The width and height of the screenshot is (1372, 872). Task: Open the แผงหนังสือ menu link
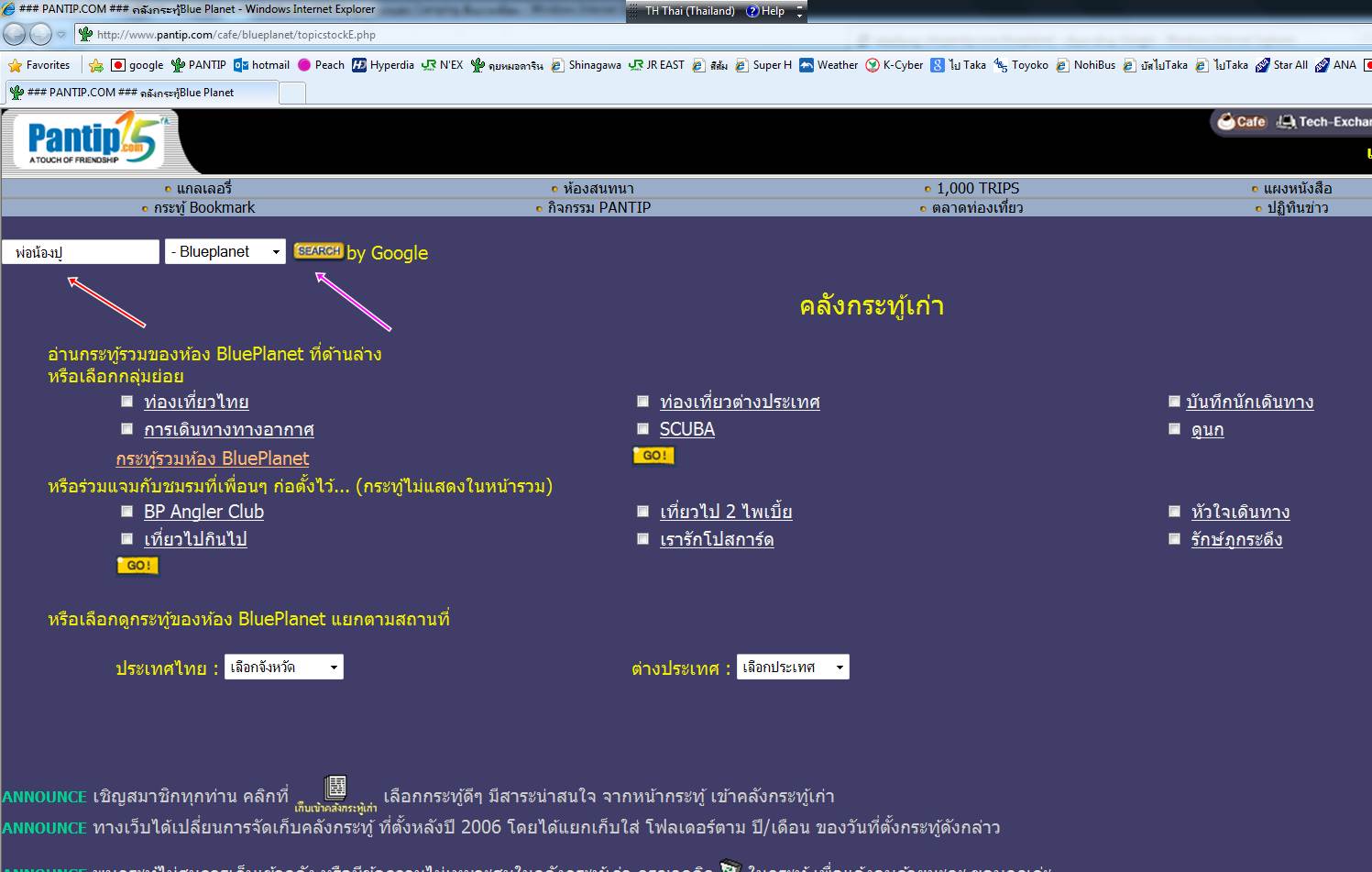click(1297, 188)
